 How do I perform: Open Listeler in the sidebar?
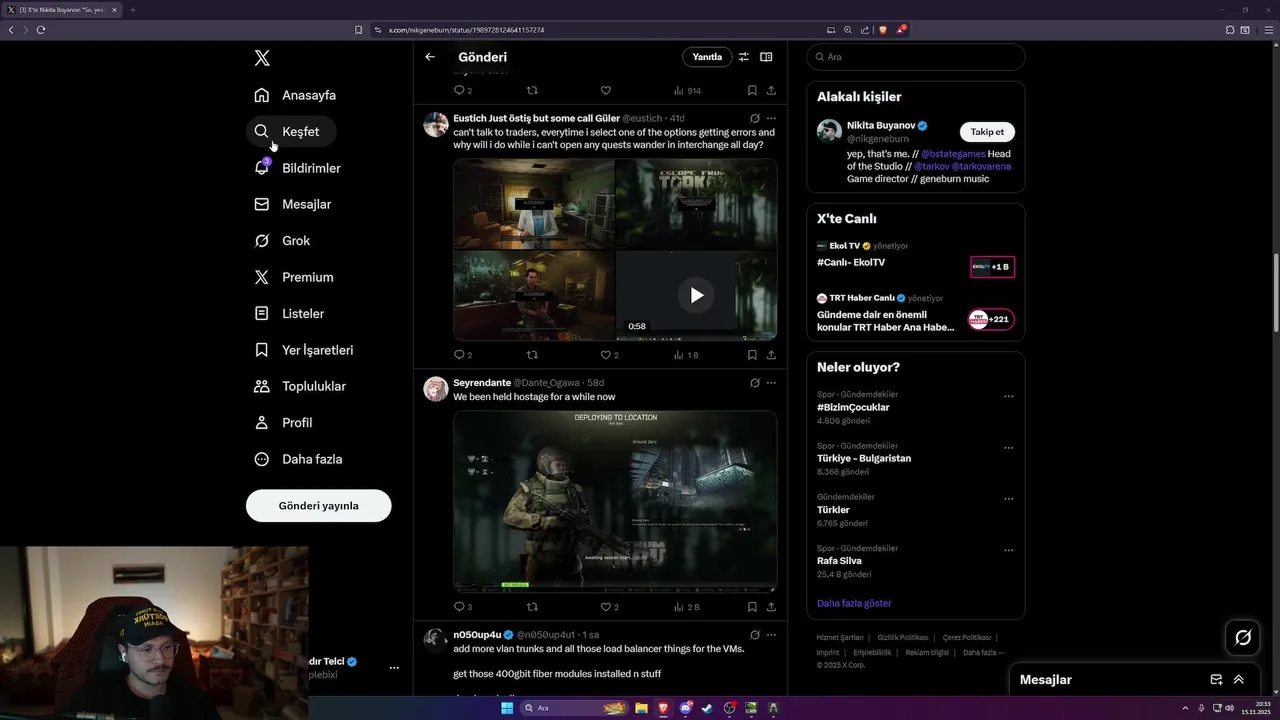[289, 313]
